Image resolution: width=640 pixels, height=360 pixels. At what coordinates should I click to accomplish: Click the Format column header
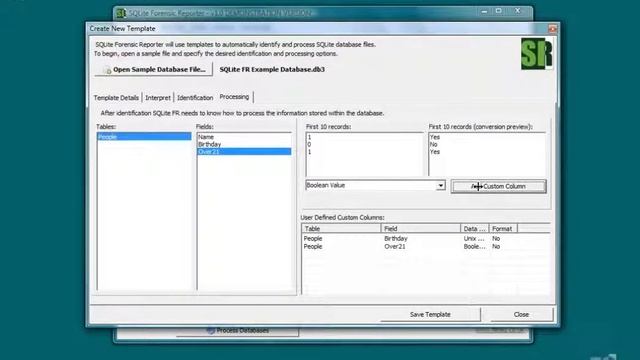tap(503, 229)
